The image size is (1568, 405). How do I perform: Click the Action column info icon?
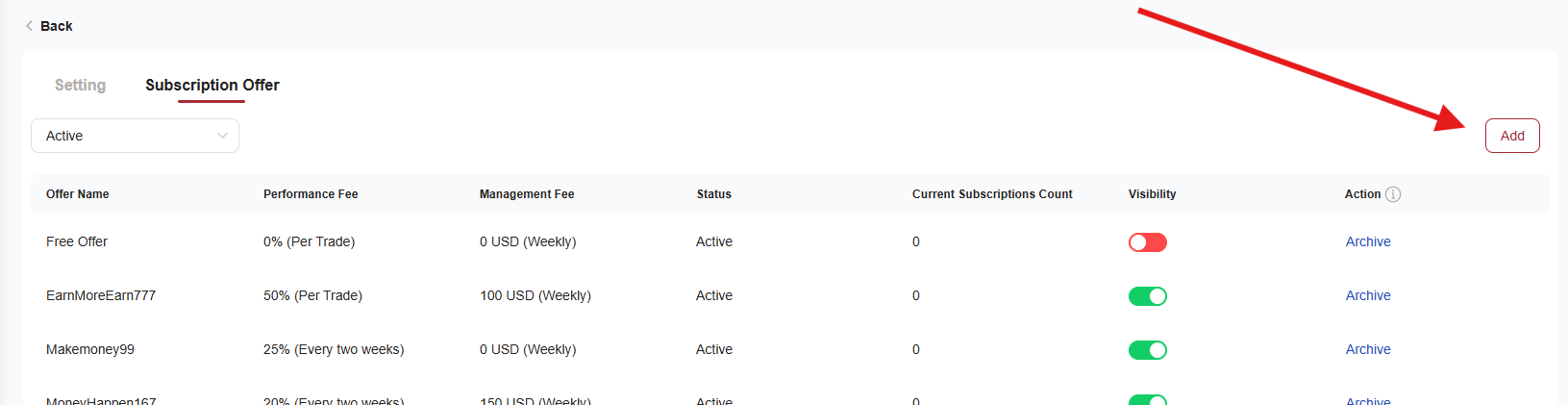[x=1393, y=194]
